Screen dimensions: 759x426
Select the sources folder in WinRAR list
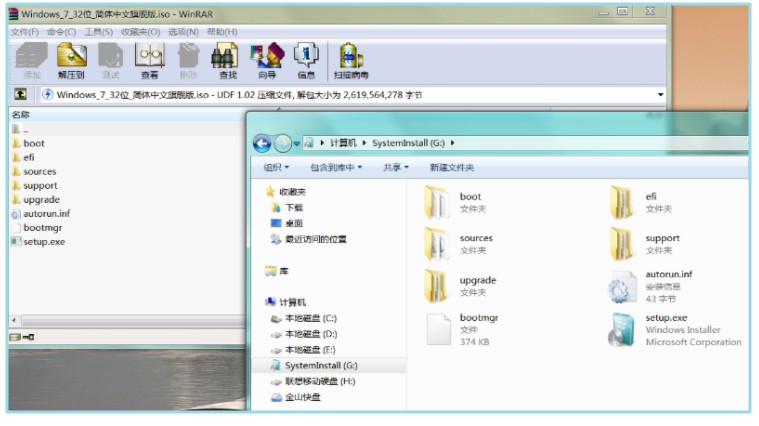tap(39, 171)
